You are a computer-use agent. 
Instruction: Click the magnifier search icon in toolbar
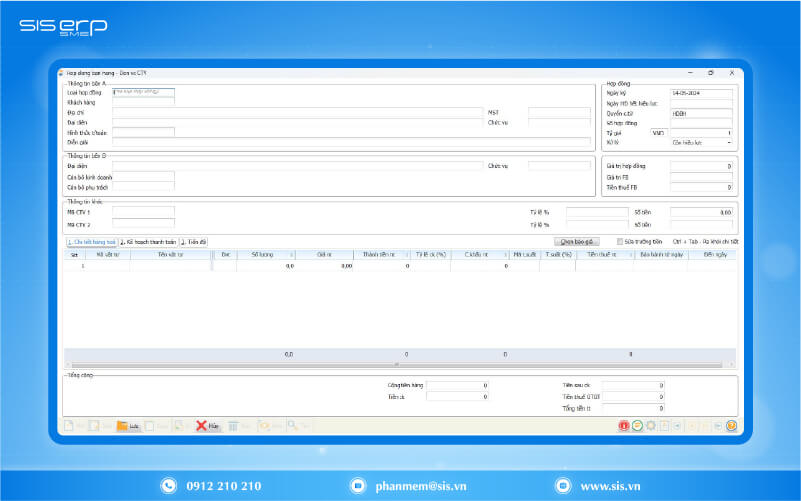coord(292,425)
